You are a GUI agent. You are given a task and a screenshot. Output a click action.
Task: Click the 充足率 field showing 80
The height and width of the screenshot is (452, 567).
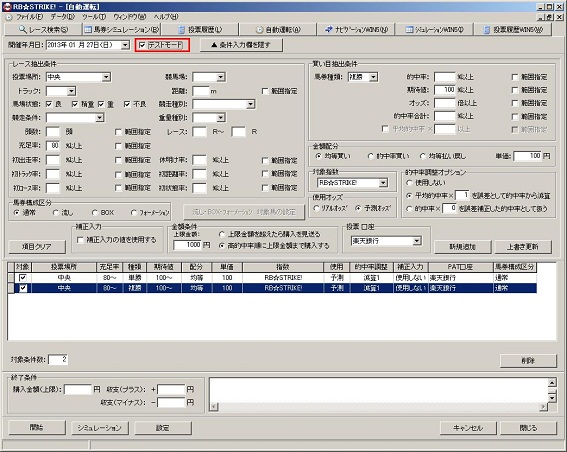click(53, 146)
